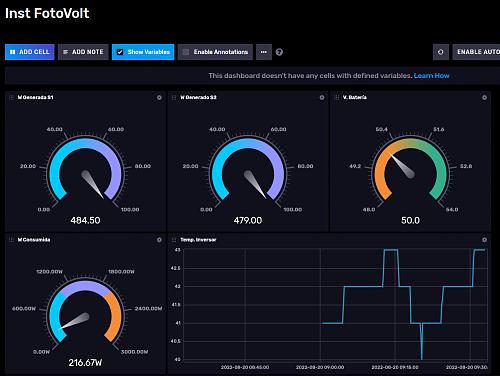Click the ENABLE AUTO refresh toggle
500x376 pixels.
tap(476, 52)
